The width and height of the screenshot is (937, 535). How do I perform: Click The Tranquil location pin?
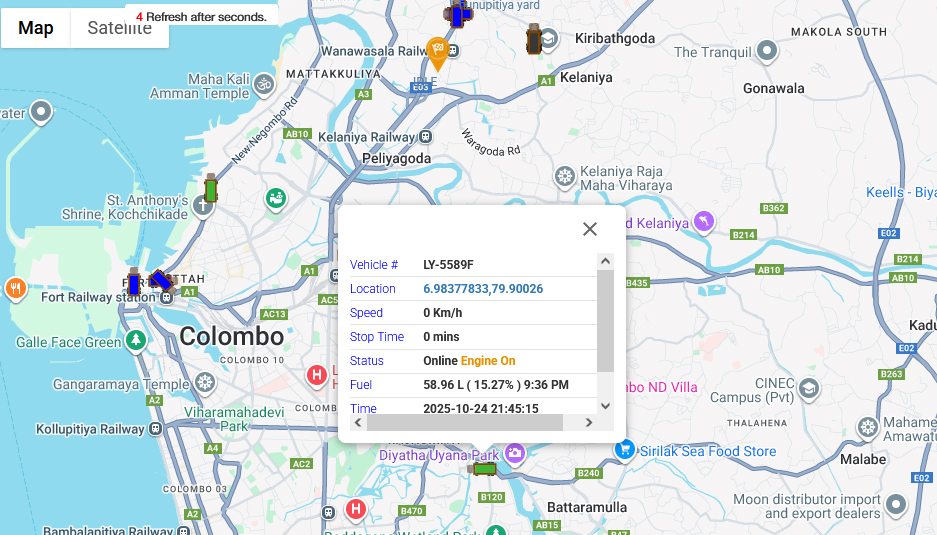coord(767,51)
